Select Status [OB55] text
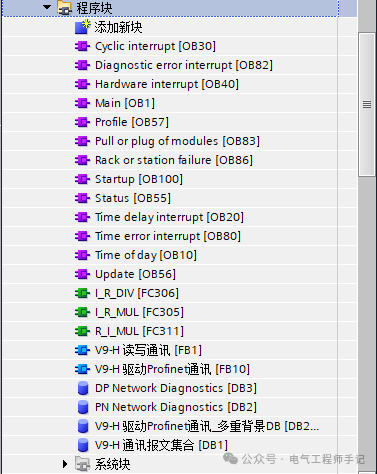The image size is (377, 474). click(x=133, y=198)
